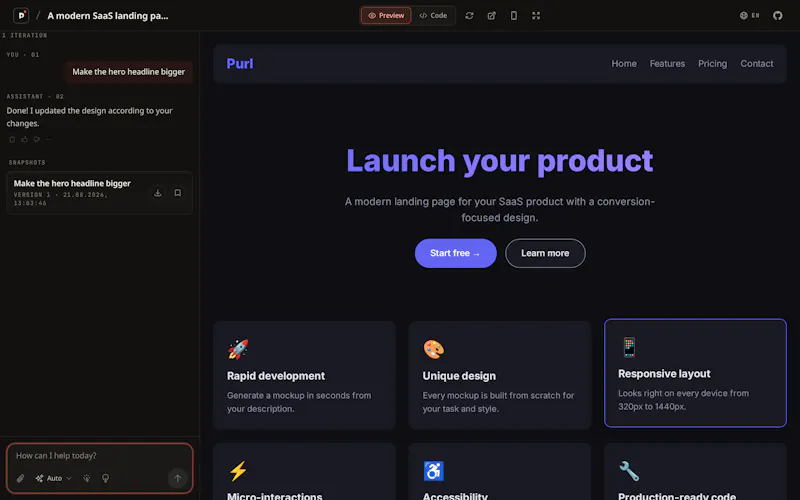Go to Pricing nav link
The height and width of the screenshot is (500, 800).
click(712, 64)
